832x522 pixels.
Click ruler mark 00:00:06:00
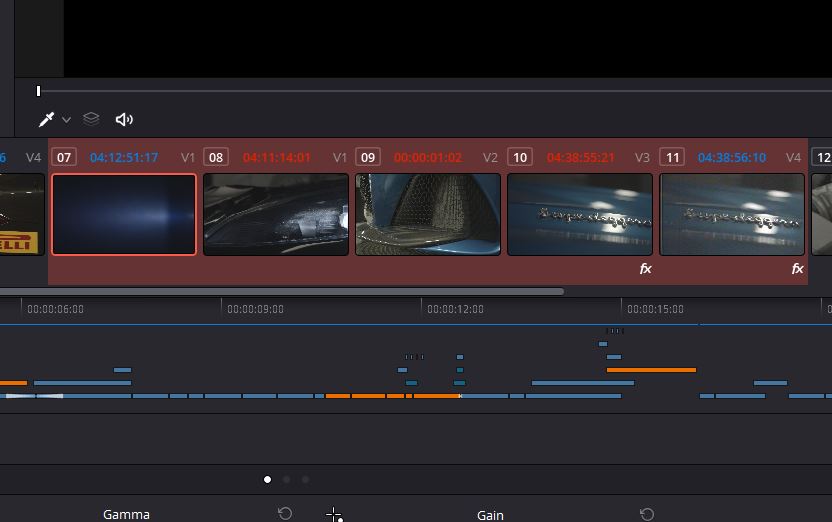pyautogui.click(x=55, y=309)
